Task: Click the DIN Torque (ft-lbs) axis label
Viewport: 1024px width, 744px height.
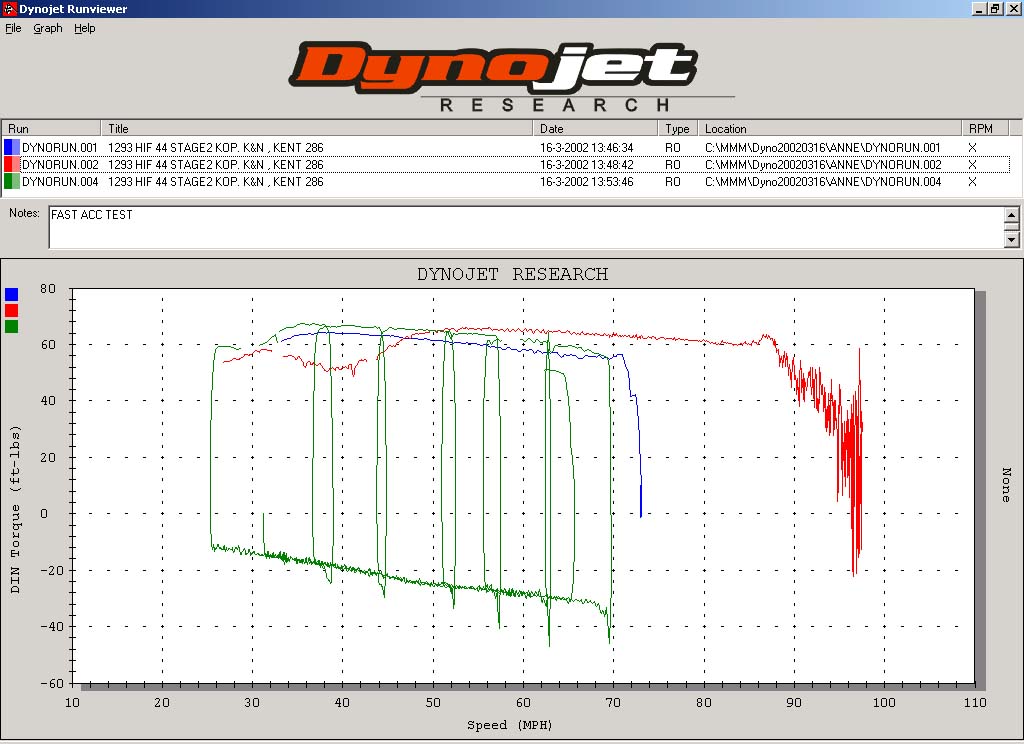Action: [x=16, y=509]
